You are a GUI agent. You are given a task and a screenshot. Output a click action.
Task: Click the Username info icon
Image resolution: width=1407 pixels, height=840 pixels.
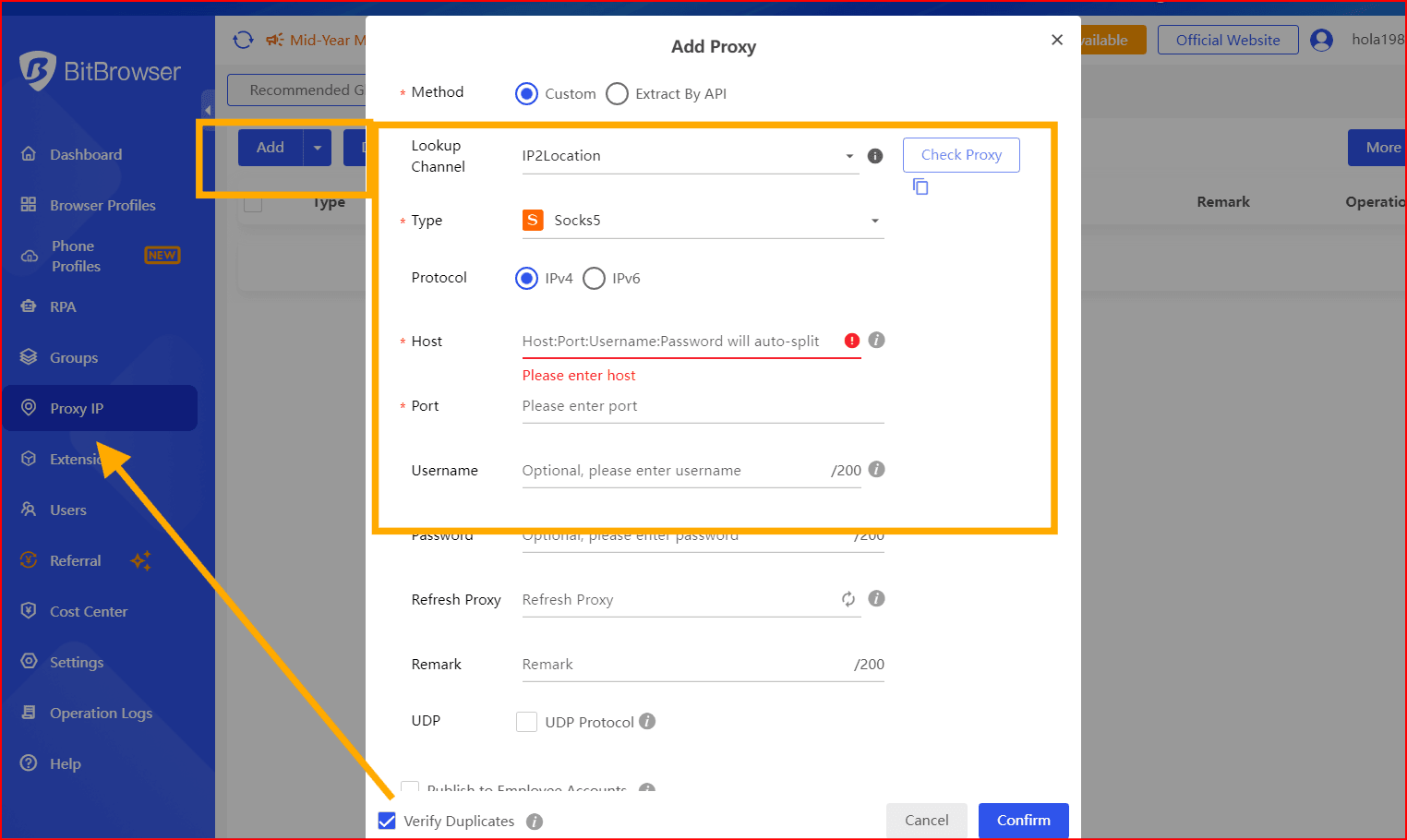pos(877,470)
